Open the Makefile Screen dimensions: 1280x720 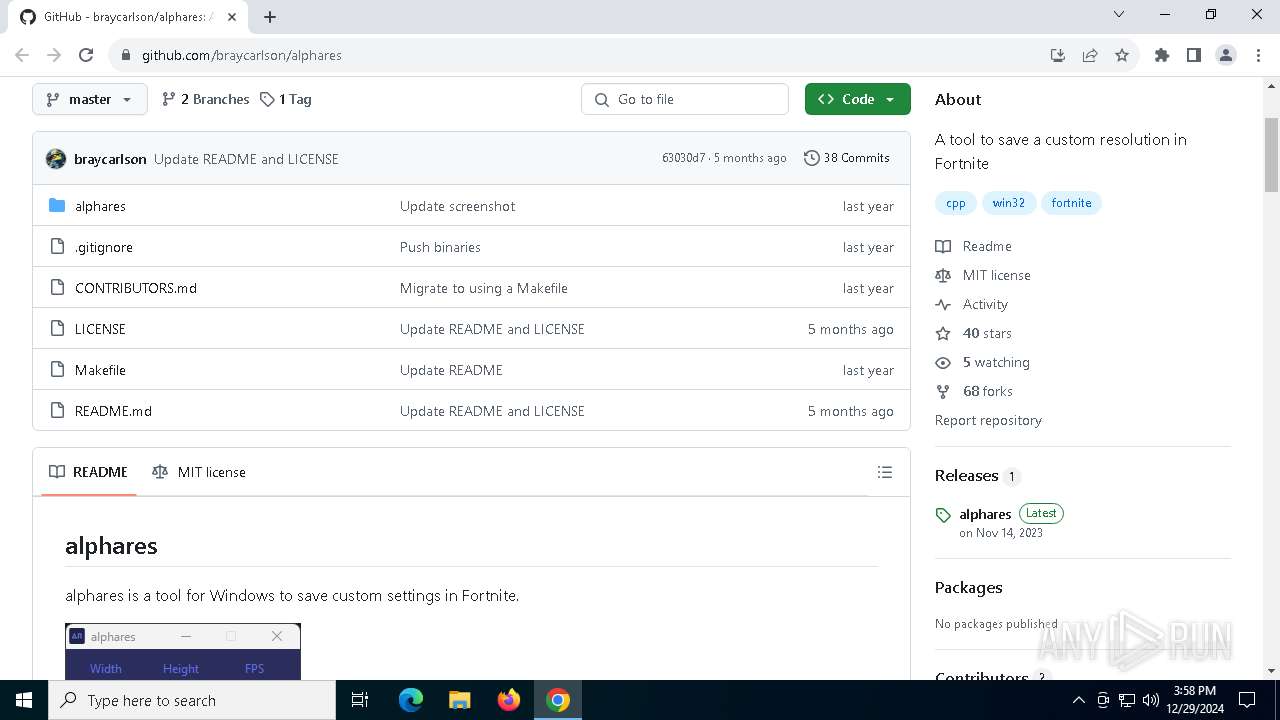point(100,370)
